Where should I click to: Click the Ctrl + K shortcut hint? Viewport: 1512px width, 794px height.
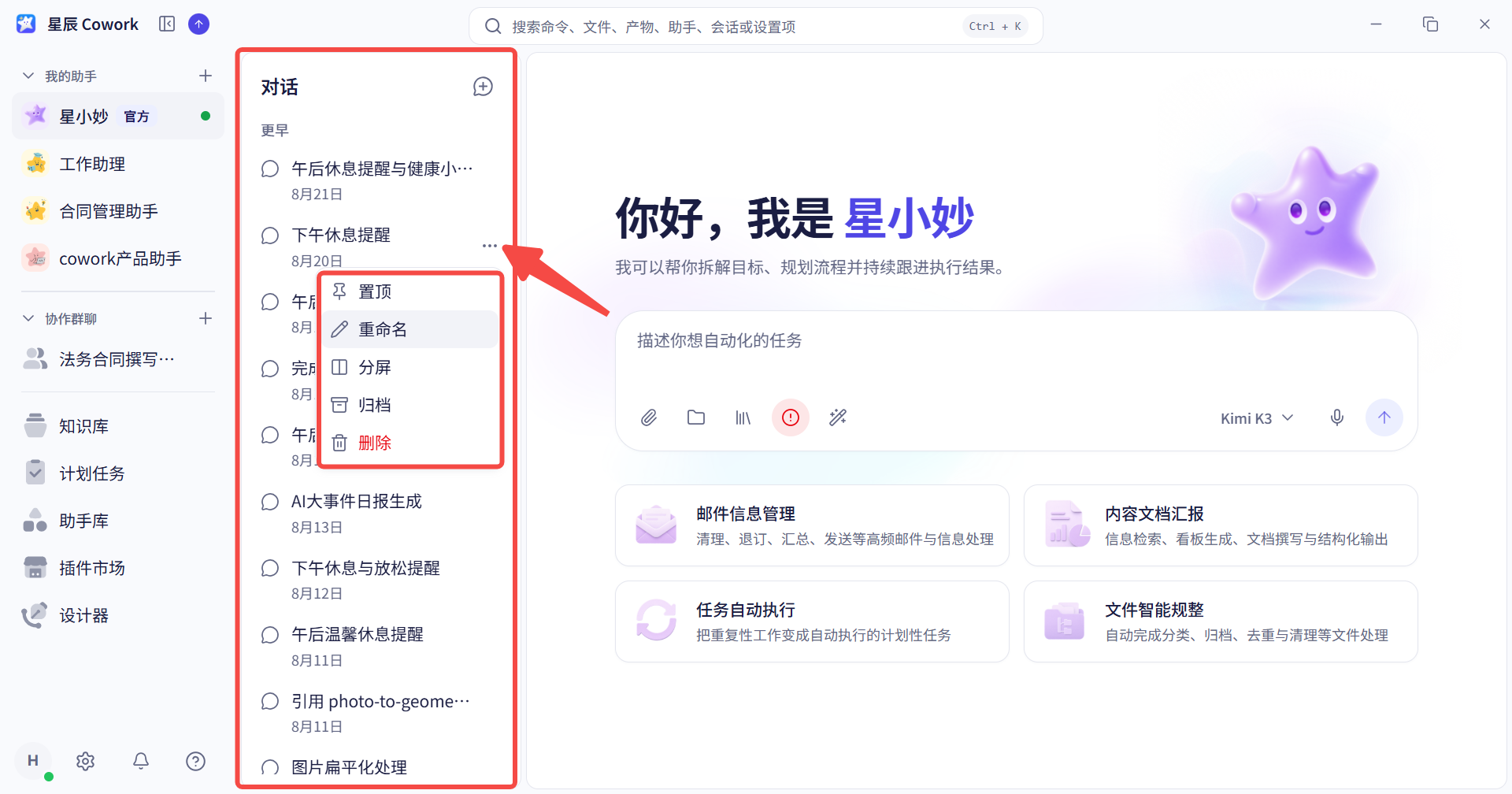(x=995, y=27)
